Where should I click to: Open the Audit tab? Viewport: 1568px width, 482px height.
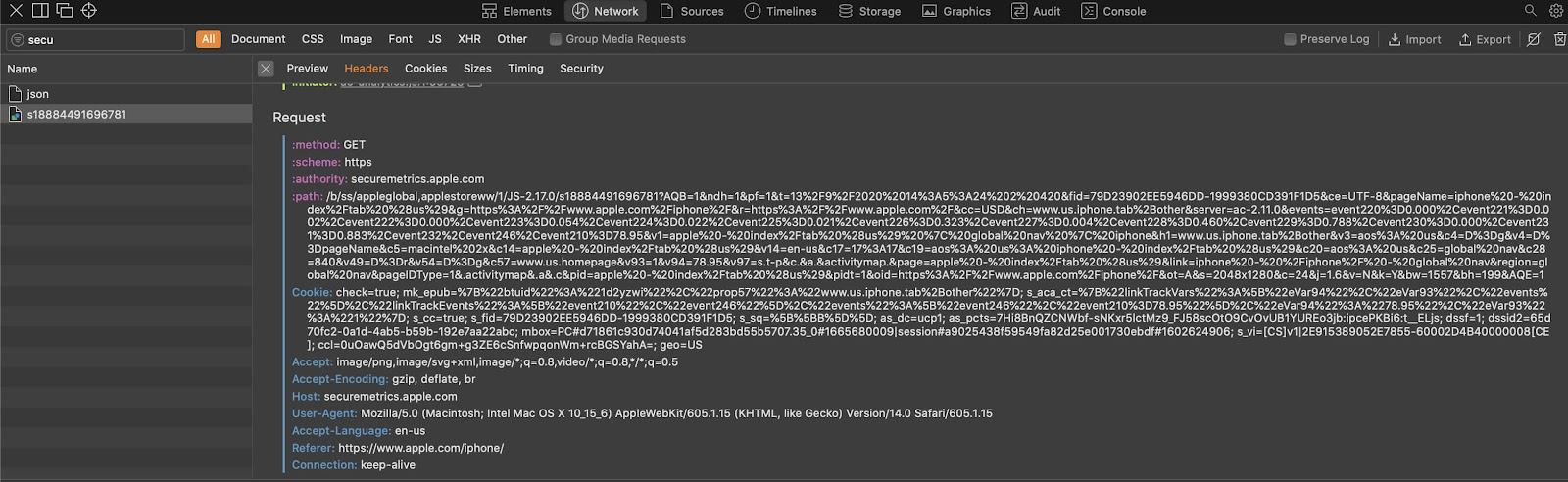coord(1036,11)
